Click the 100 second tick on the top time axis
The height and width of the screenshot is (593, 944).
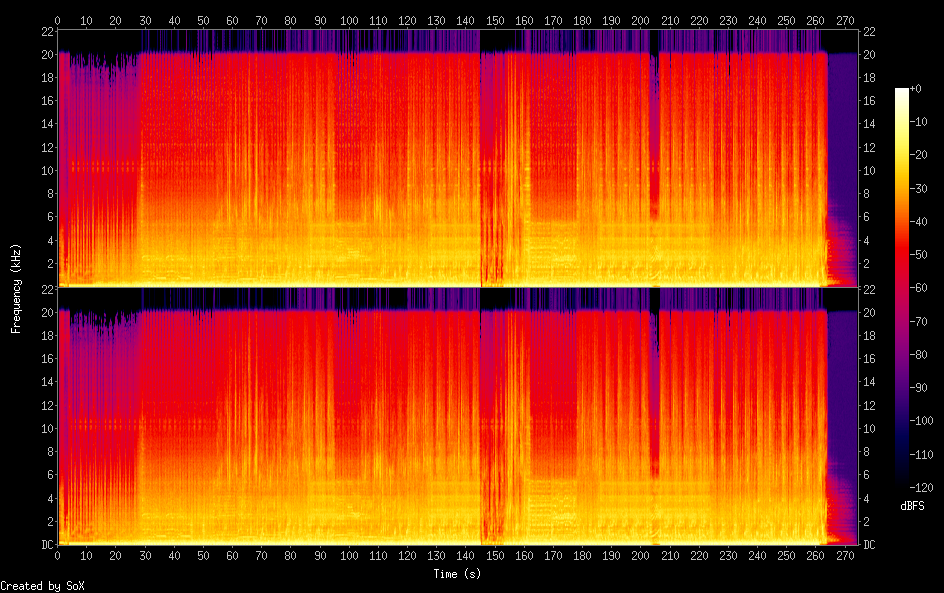coord(349,20)
